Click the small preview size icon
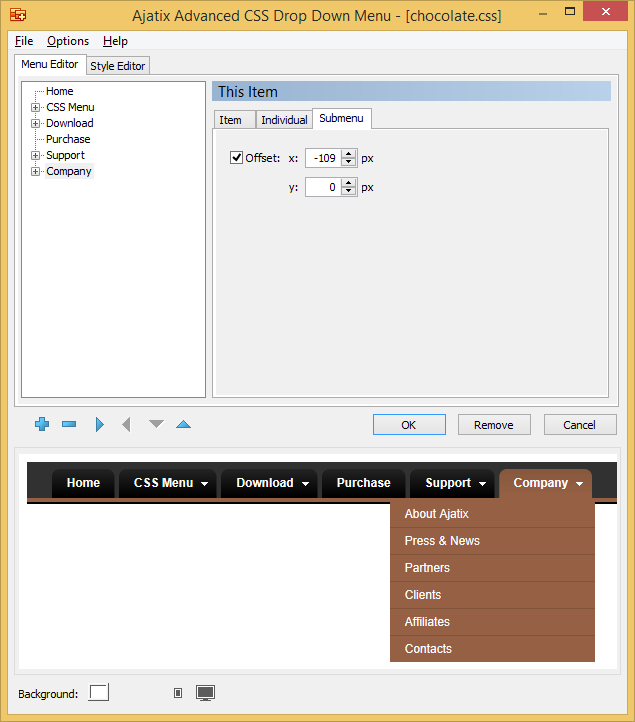The width and height of the screenshot is (635, 722). (178, 693)
